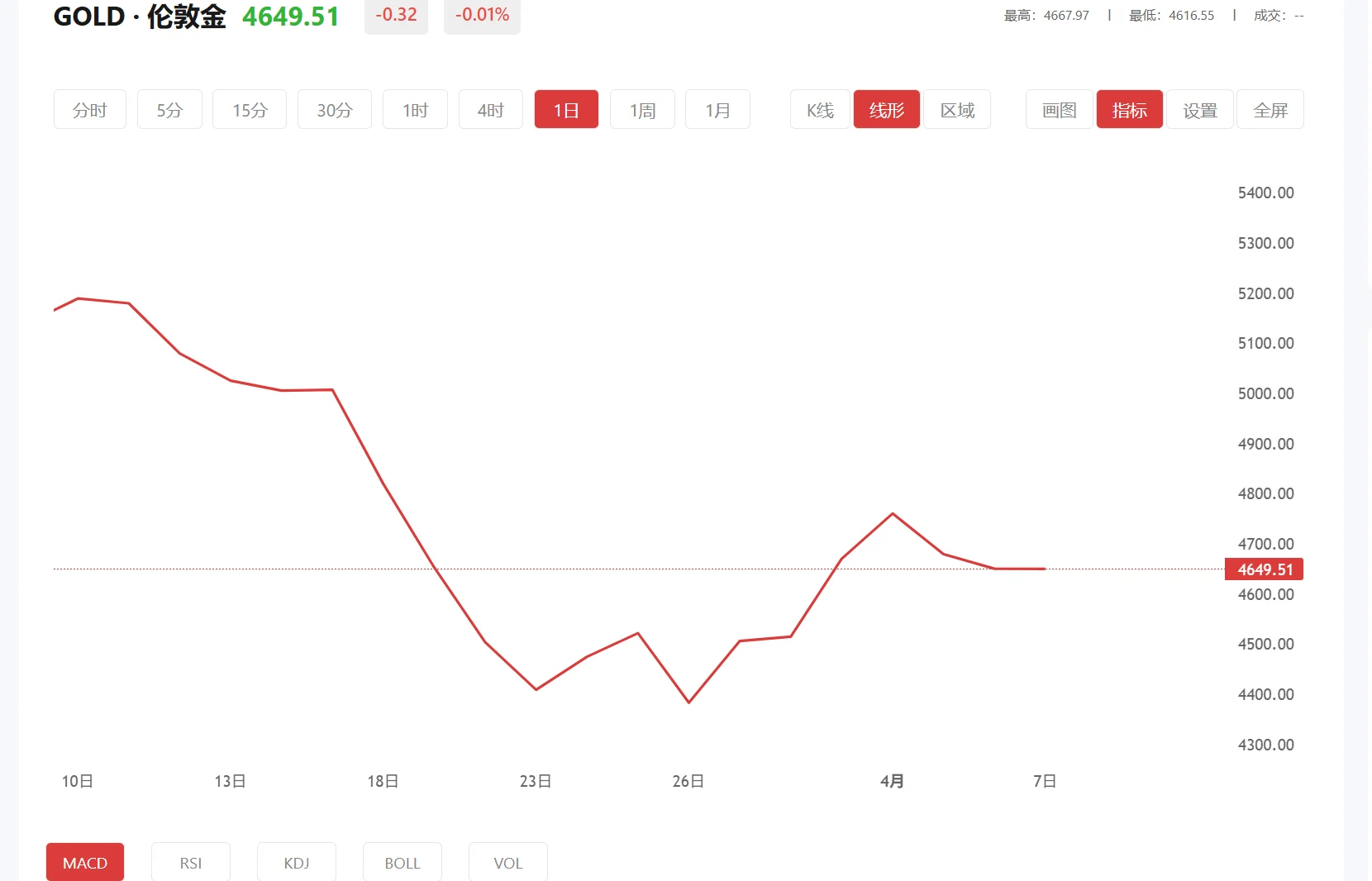Open the 设置 chart settings

click(1200, 109)
